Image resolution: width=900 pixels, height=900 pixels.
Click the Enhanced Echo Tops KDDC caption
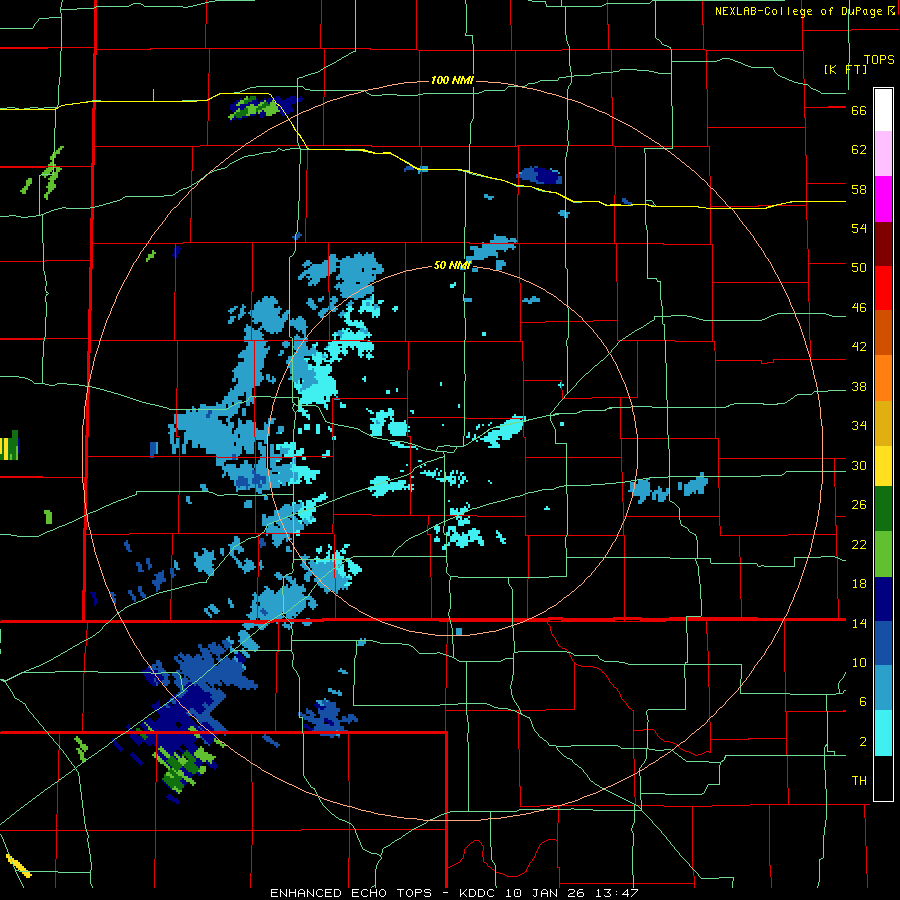click(453, 893)
